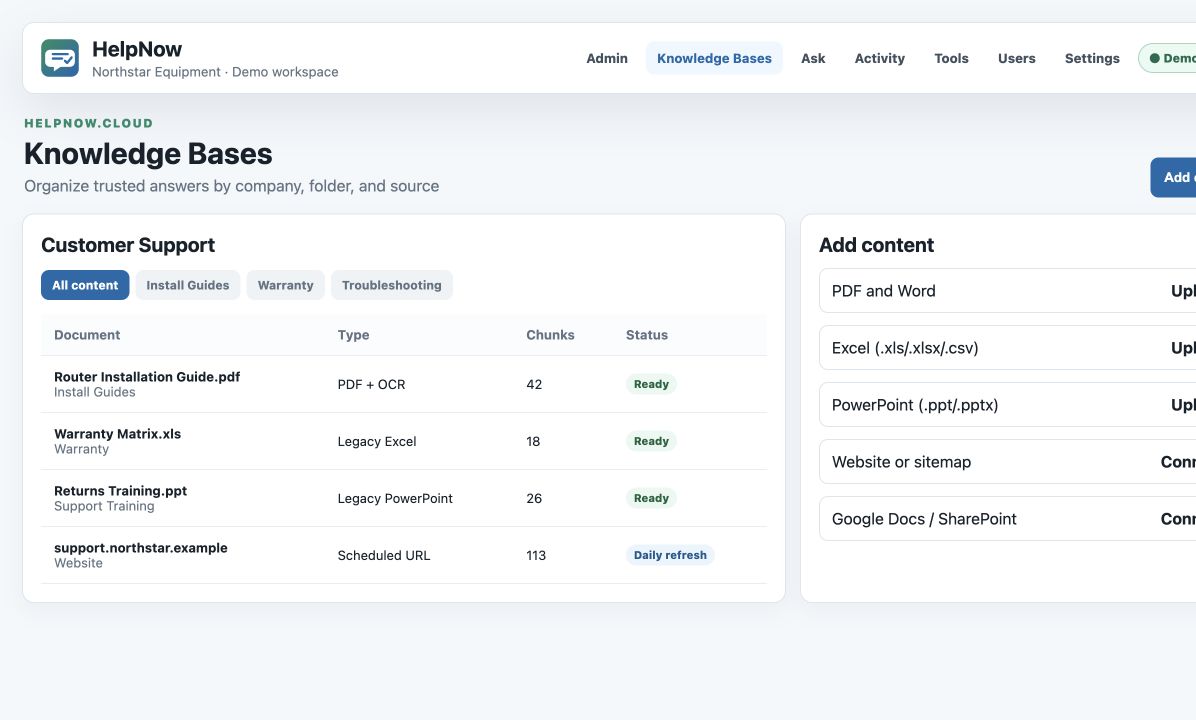Filter by Troubleshooting folder

[x=391, y=284]
